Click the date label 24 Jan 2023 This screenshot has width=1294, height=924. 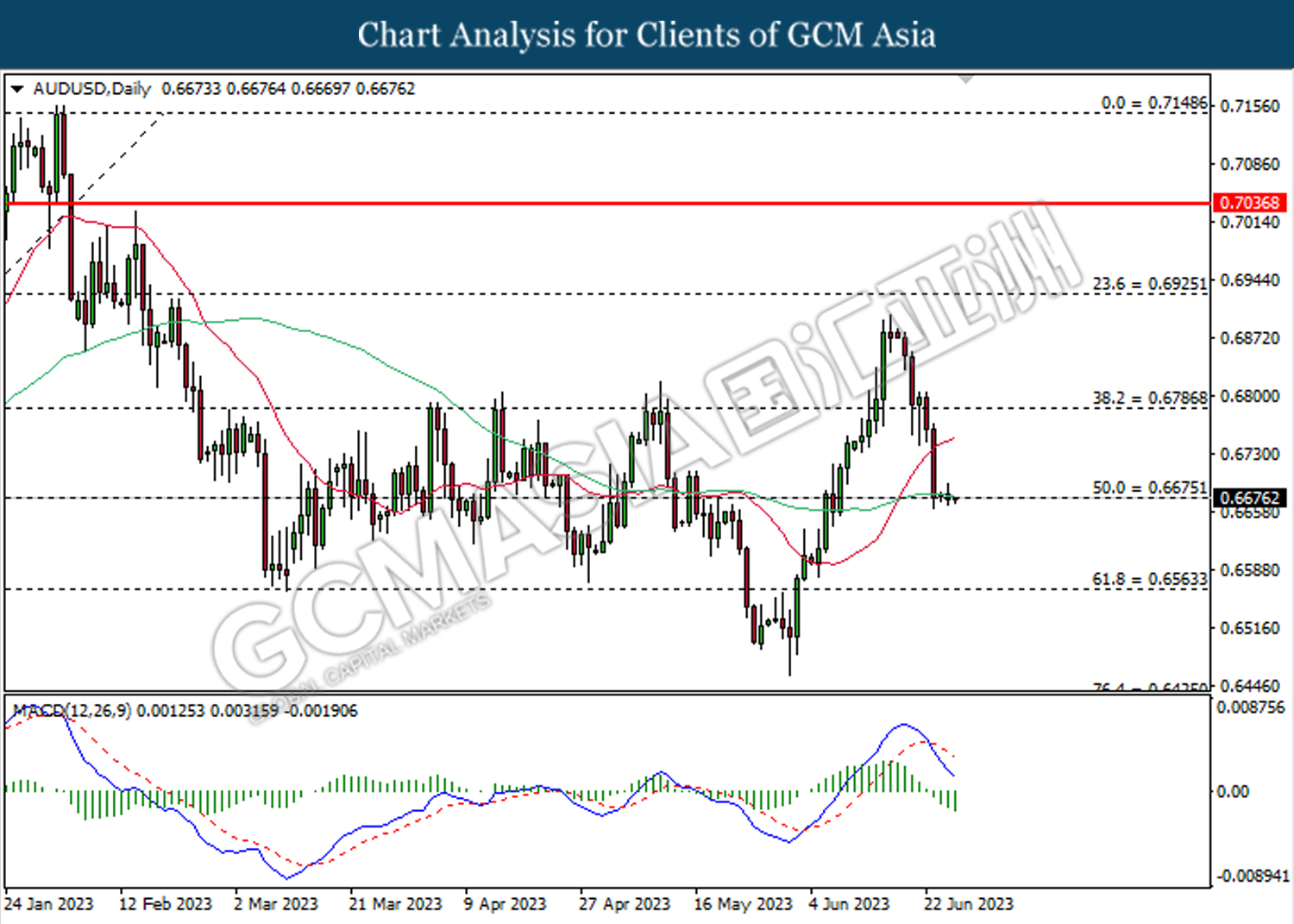coord(48,903)
